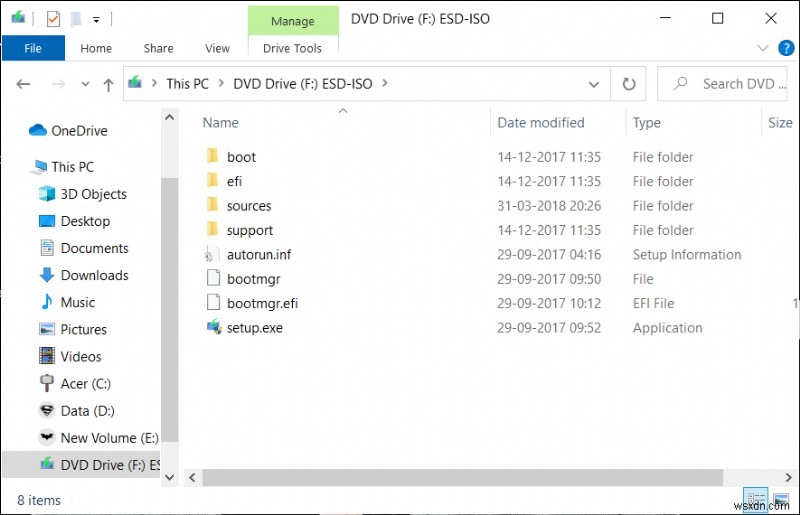This screenshot has height=515, width=800.
Task: Open address bar history dropdown
Action: [x=593, y=84]
